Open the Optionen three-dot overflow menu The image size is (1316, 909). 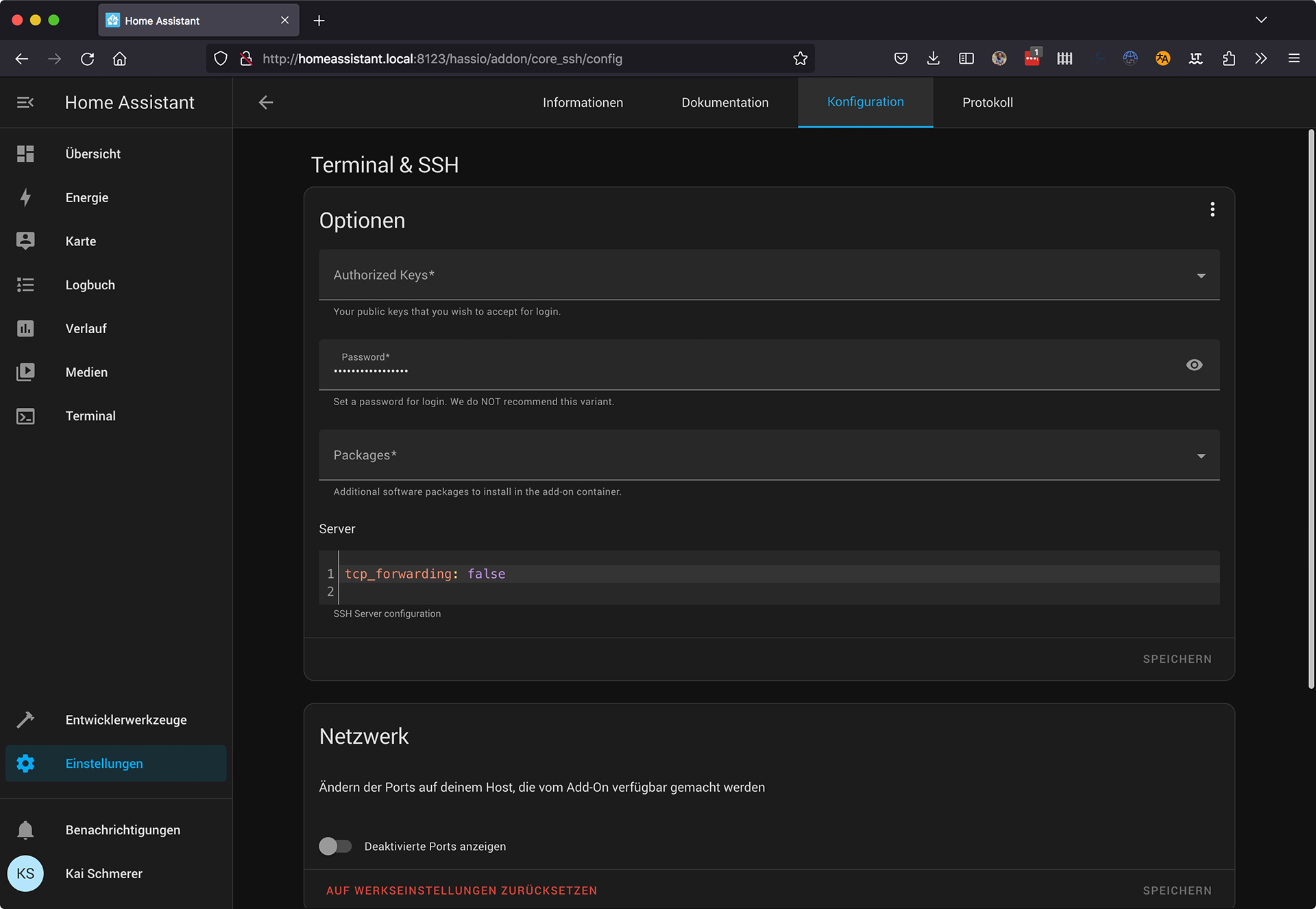tap(1212, 210)
